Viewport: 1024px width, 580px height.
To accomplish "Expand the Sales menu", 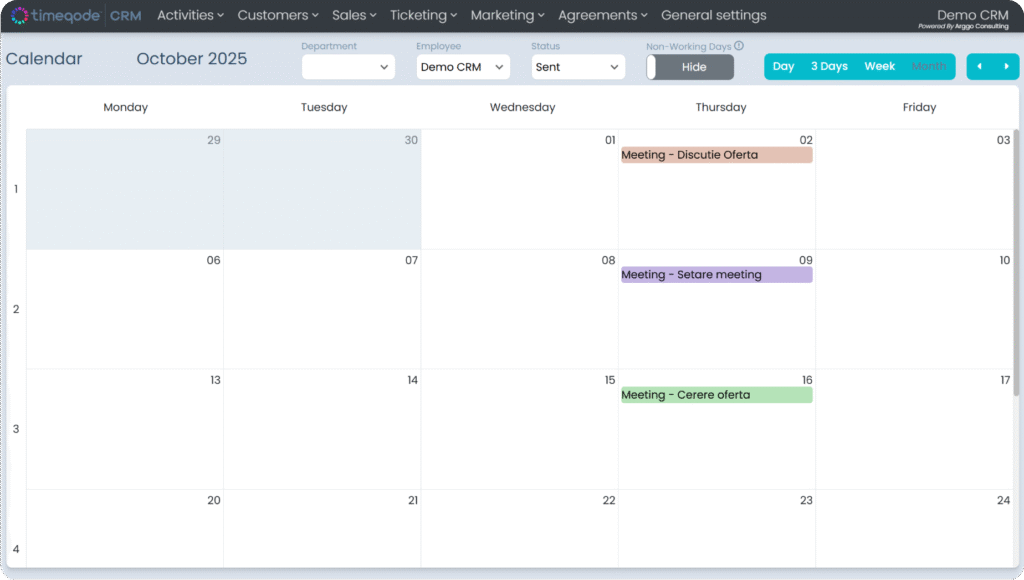I will [x=354, y=16].
